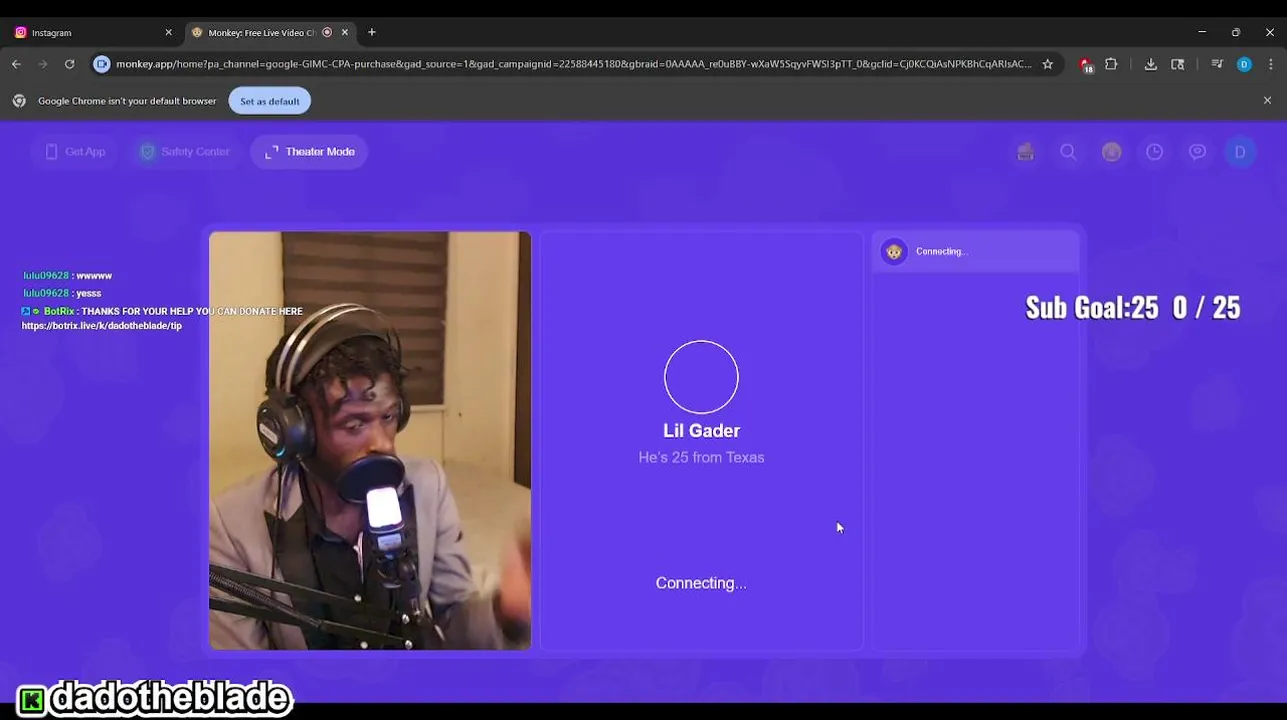
Task: Open the Safety Center
Action: tap(185, 152)
